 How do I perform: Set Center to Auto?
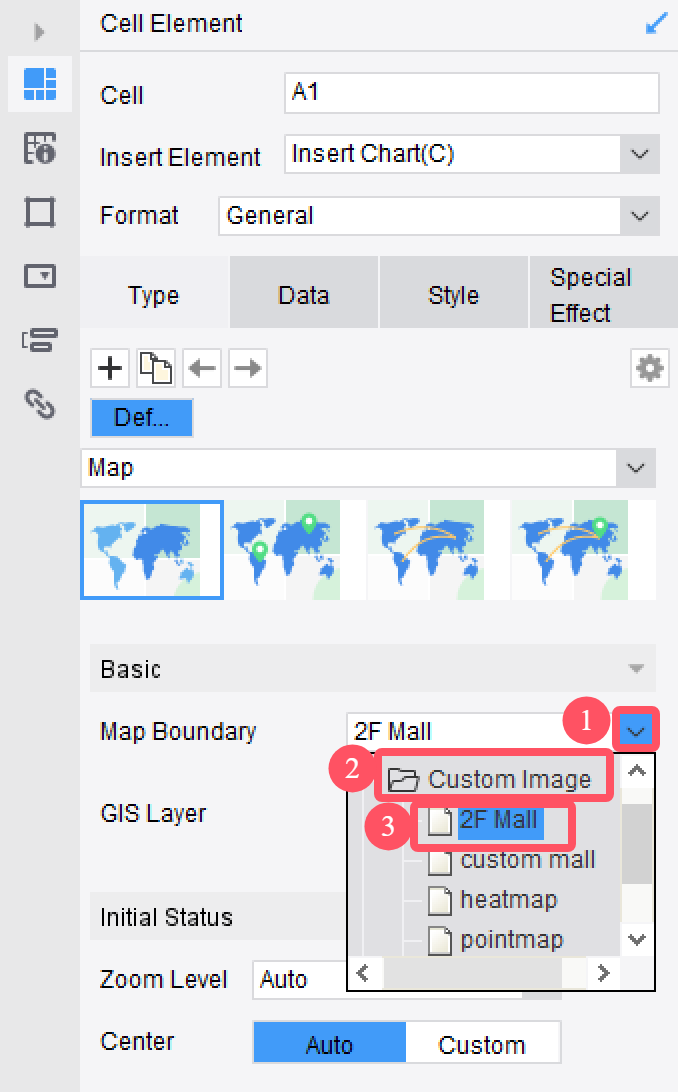click(330, 1045)
